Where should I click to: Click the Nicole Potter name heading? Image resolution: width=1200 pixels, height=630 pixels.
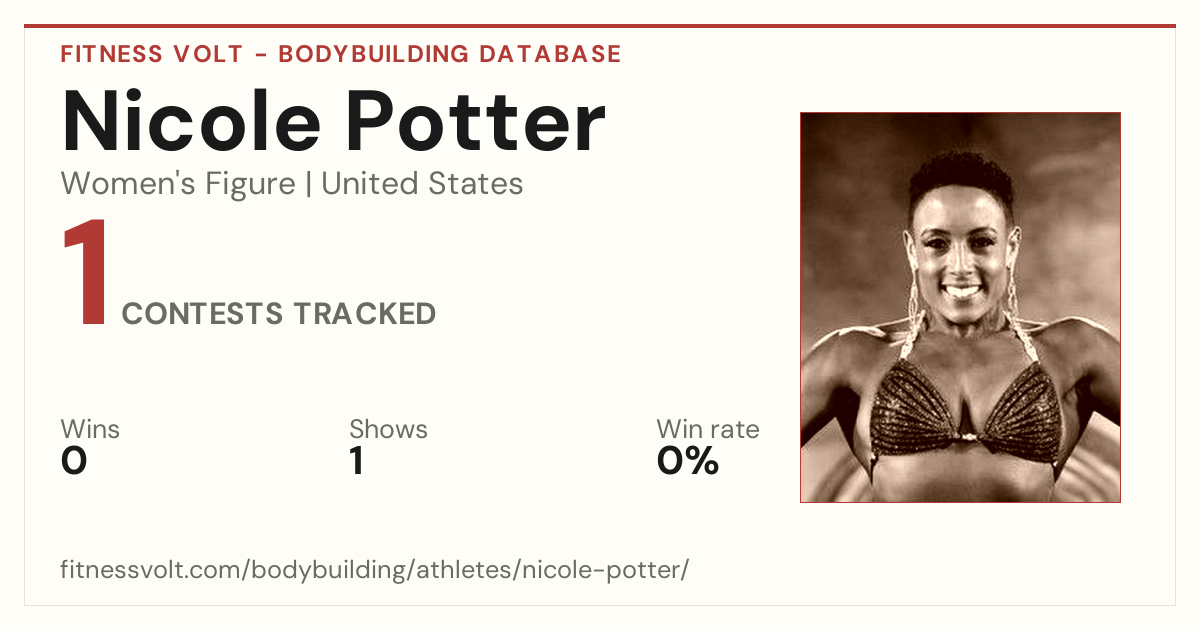point(334,122)
